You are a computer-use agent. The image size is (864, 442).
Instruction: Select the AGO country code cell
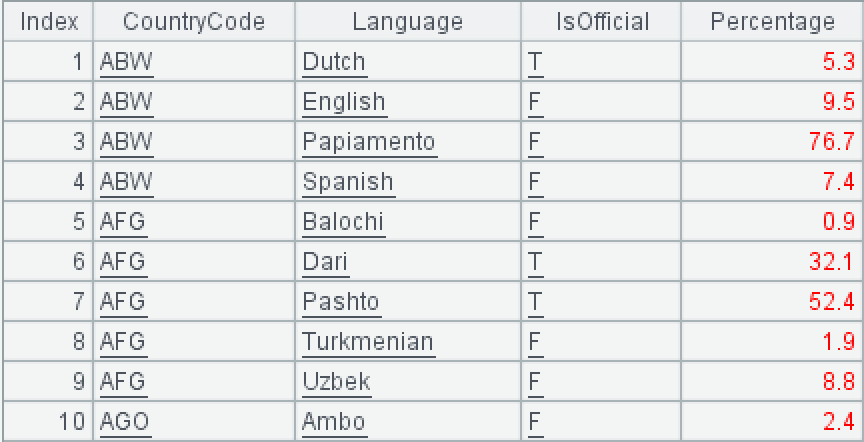click(x=125, y=422)
